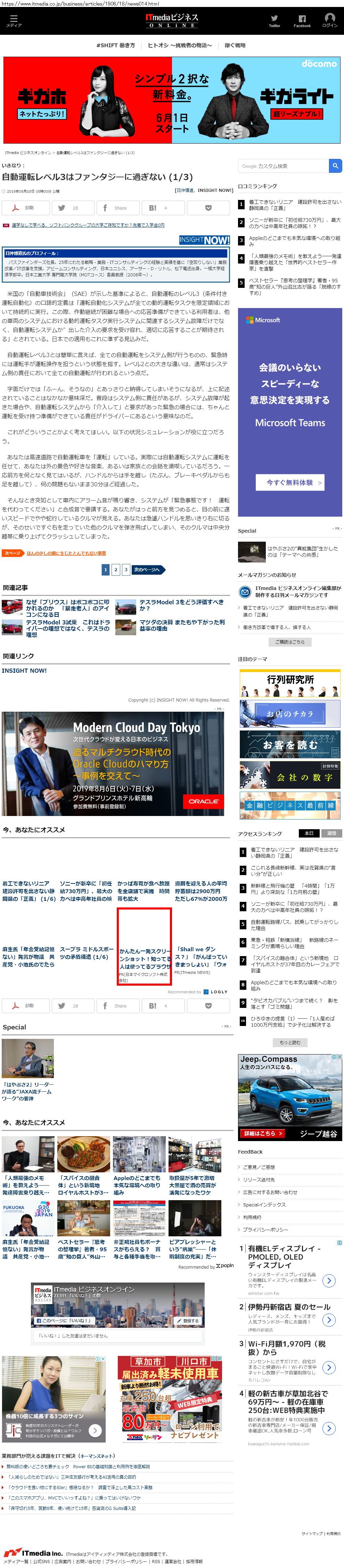Tweet the article with the top Twitter share button
The height and width of the screenshot is (1568, 344).
[x=71, y=208]
